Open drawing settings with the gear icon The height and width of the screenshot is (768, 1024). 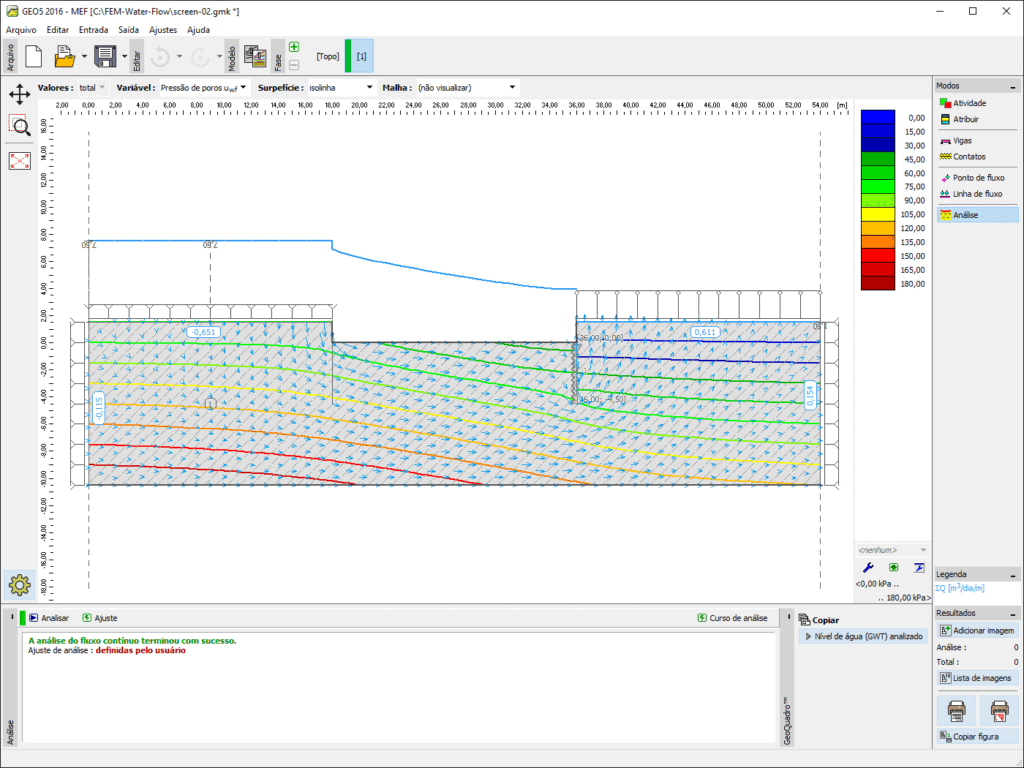point(20,584)
